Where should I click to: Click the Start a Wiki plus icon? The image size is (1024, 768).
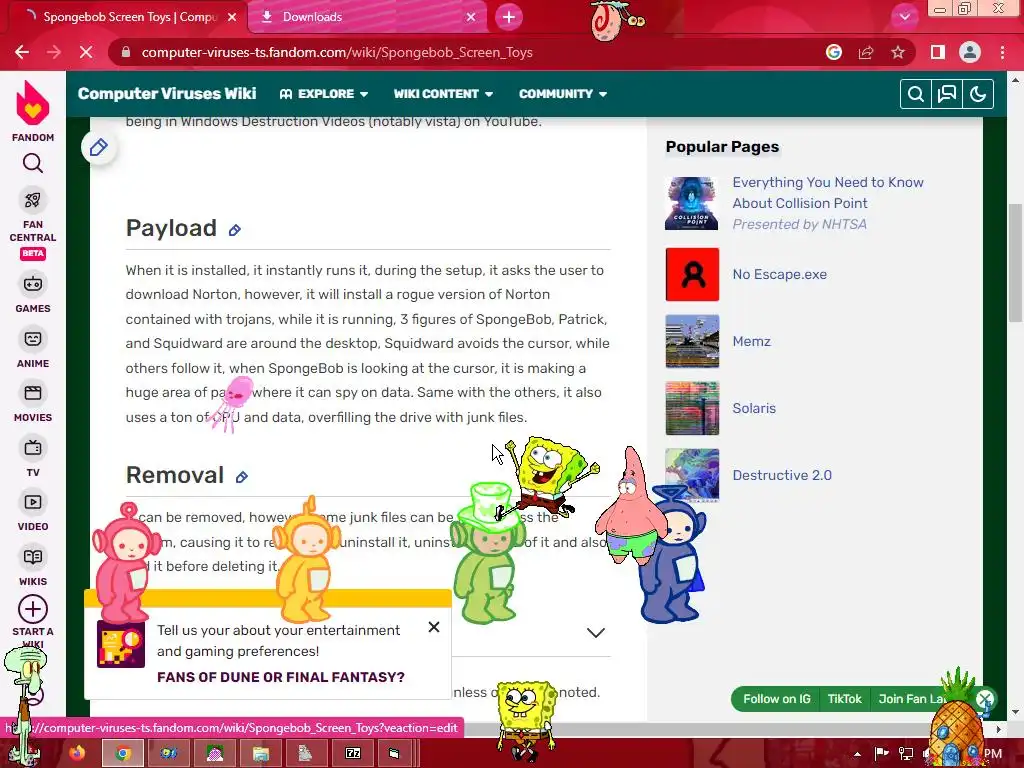coord(33,609)
